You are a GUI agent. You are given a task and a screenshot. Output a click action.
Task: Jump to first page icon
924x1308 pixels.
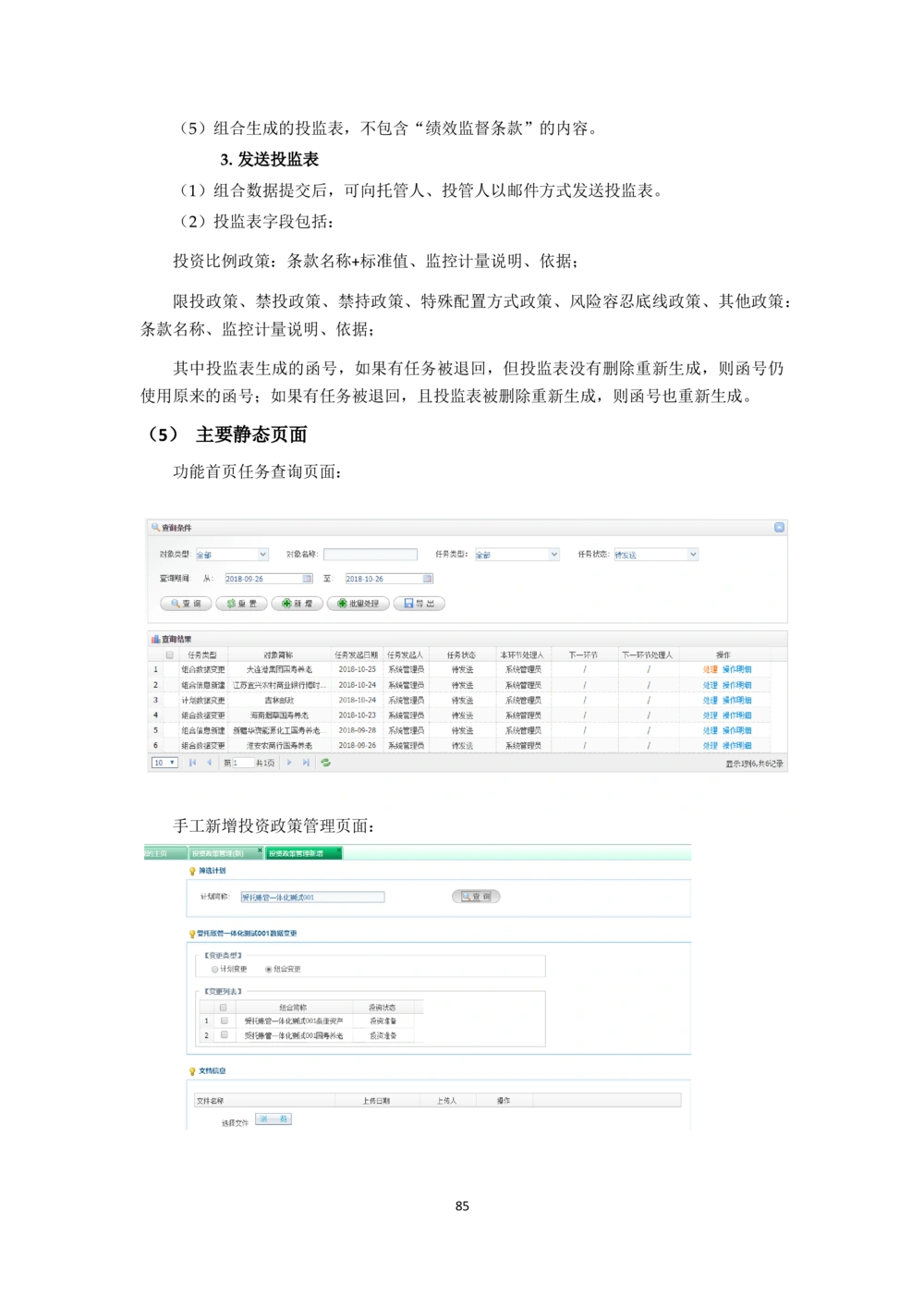192,763
